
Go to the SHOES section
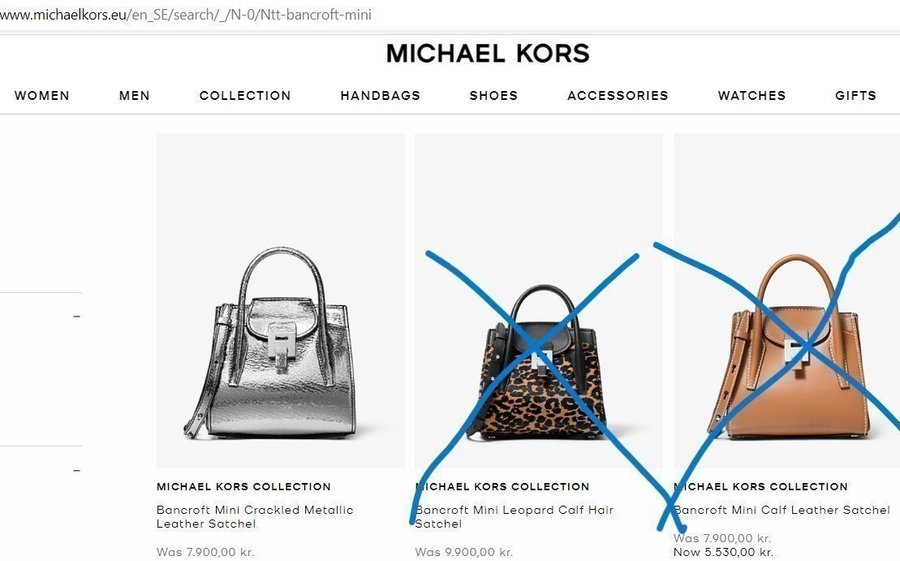point(494,95)
